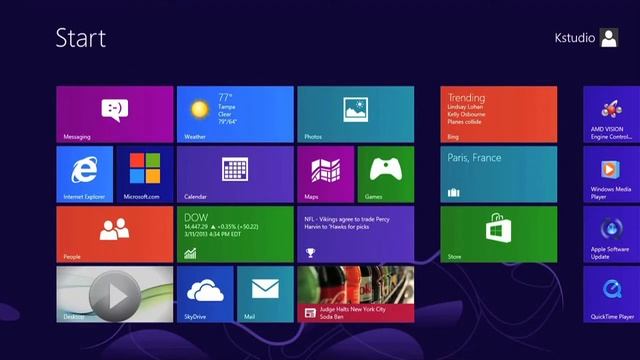Open the Paris, France travel tile
The height and width of the screenshot is (360, 640).
[499, 174]
